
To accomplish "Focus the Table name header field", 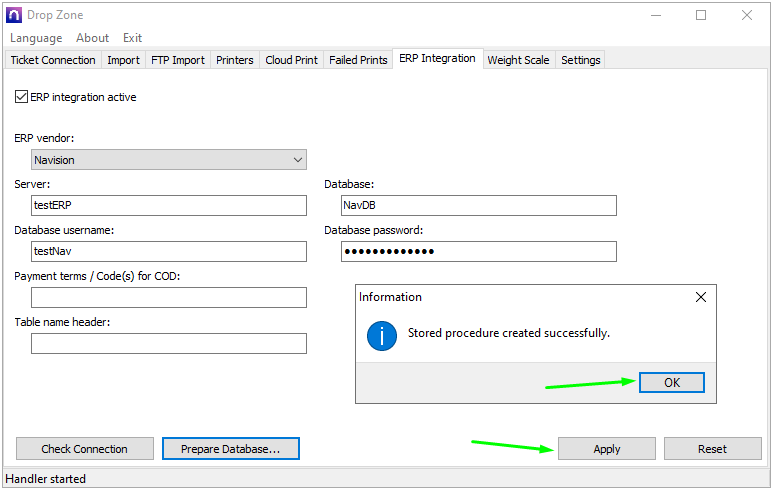I will 168,344.
